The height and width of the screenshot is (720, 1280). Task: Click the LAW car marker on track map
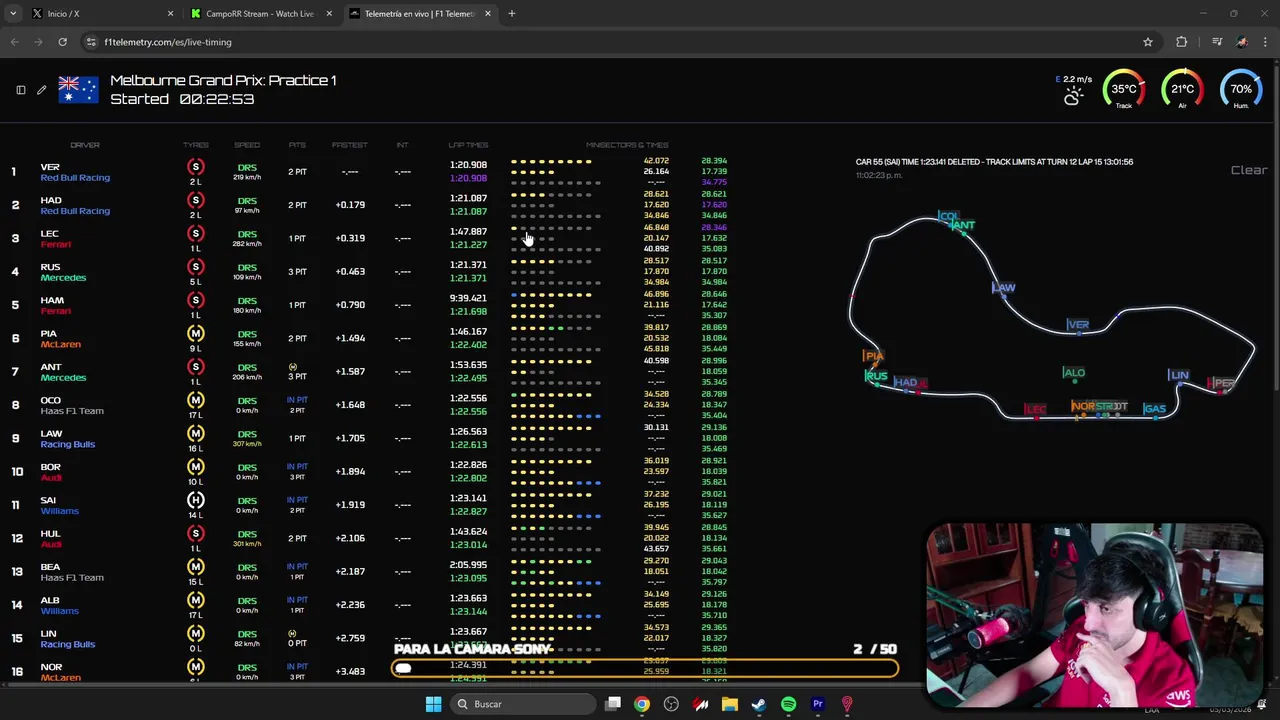coord(1003,288)
